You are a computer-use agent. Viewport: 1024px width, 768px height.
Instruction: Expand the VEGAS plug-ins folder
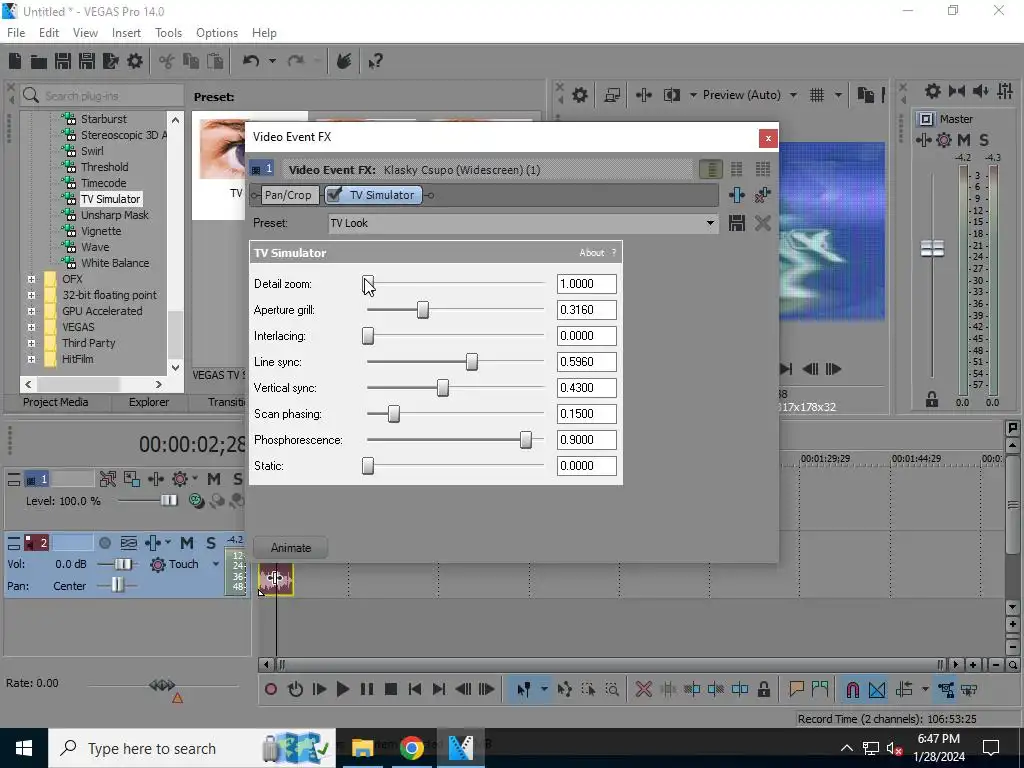click(x=31, y=327)
